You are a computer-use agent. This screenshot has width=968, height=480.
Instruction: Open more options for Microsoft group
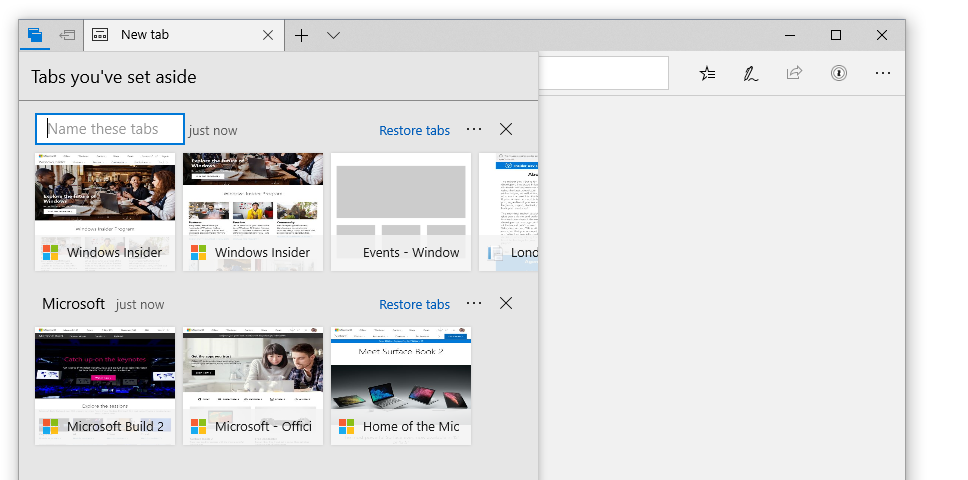[474, 304]
